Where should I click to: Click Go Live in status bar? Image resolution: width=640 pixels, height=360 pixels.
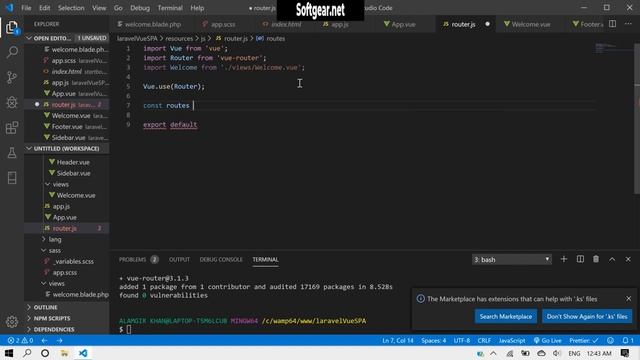(x=547, y=340)
